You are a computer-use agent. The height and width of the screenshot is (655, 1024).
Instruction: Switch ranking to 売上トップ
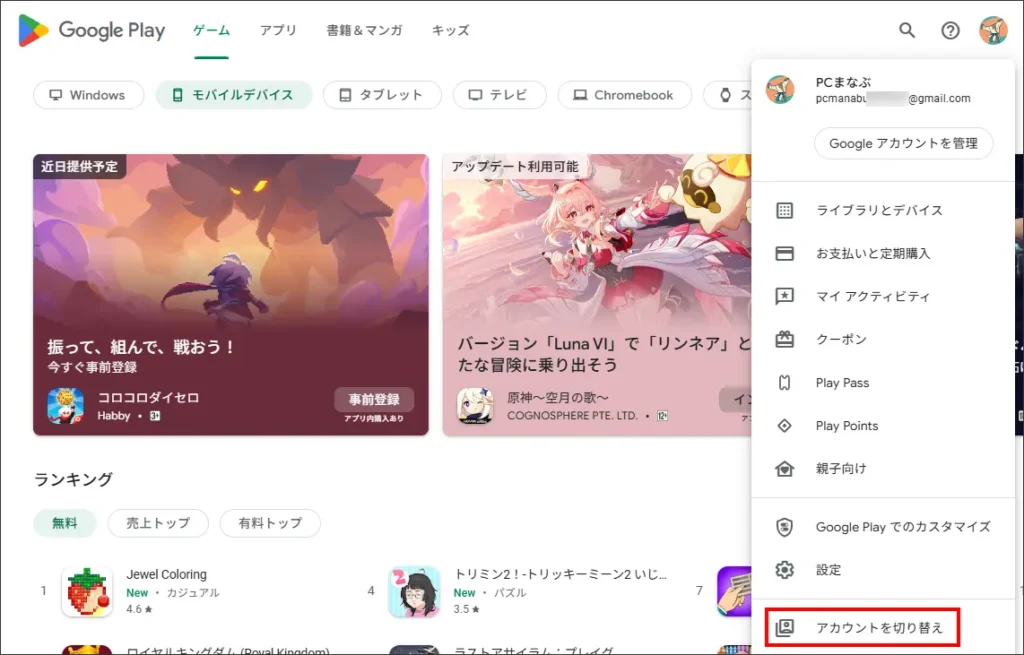158,523
